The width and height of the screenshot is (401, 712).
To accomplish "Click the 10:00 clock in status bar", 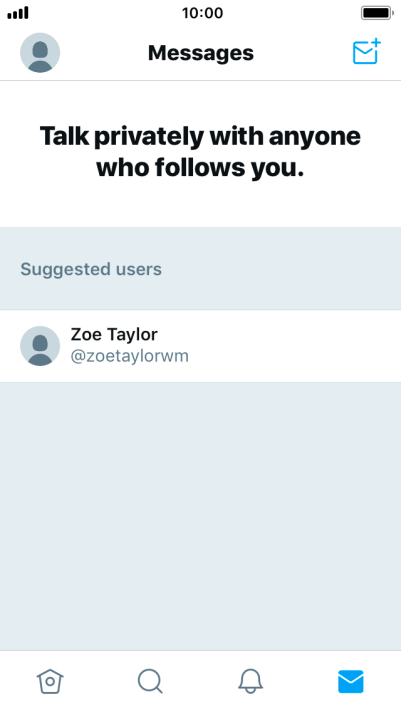I will pyautogui.click(x=203, y=13).
